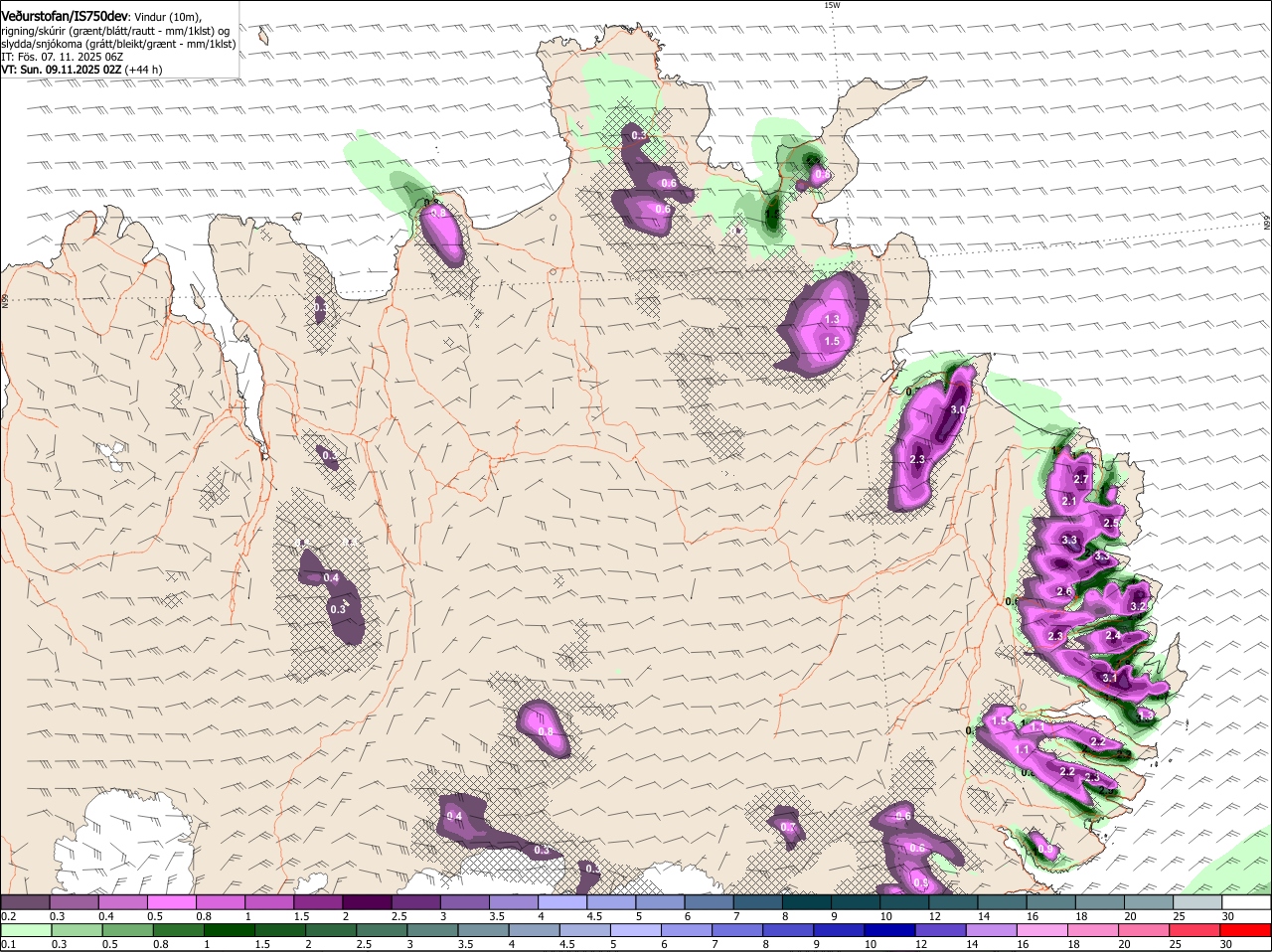
Task: Click the upper legend swatch starting at 0.2
Action: coord(25,902)
